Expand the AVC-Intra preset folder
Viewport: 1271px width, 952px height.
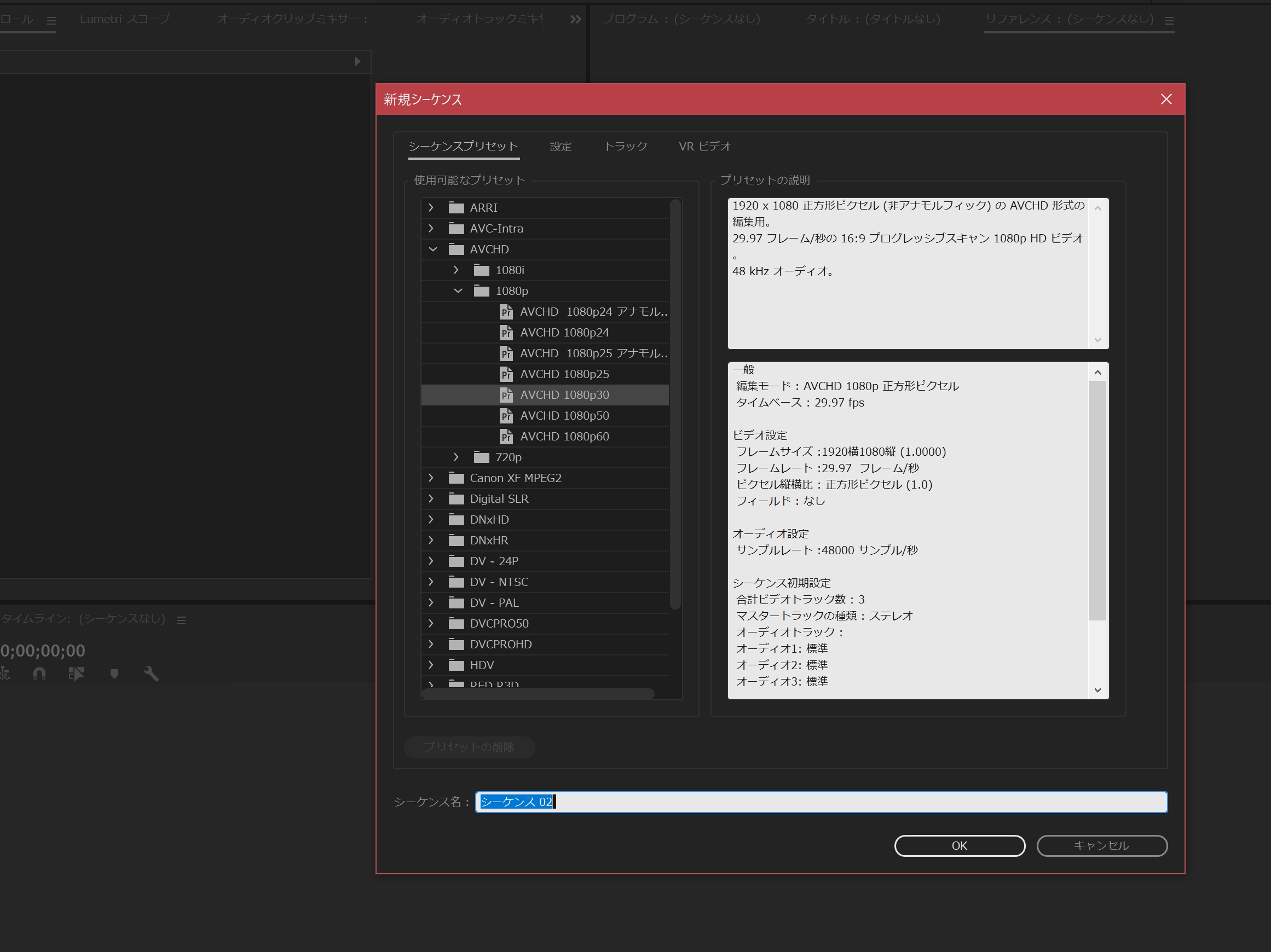[431, 228]
